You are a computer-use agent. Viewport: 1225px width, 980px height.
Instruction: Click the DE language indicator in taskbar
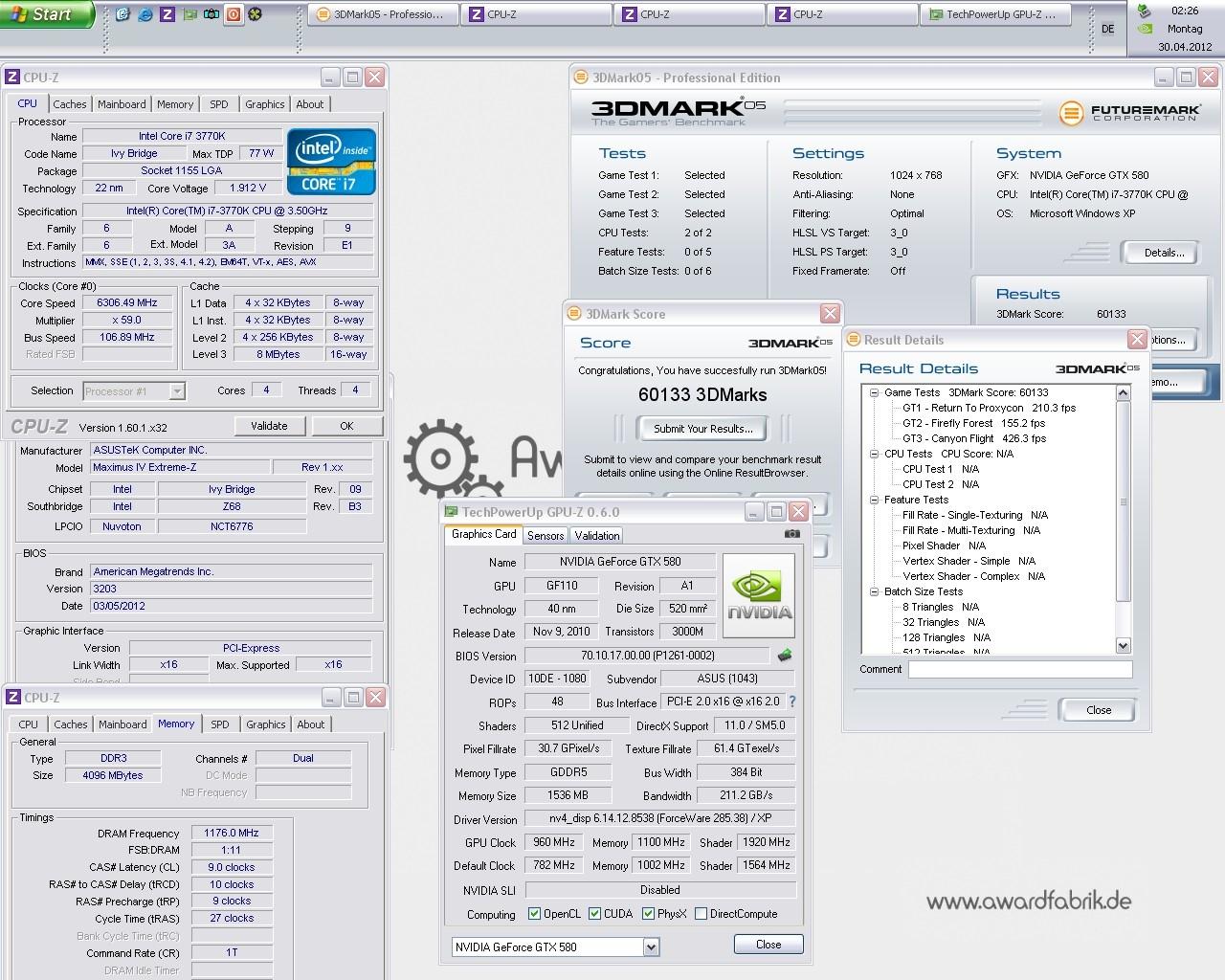coord(1107,29)
